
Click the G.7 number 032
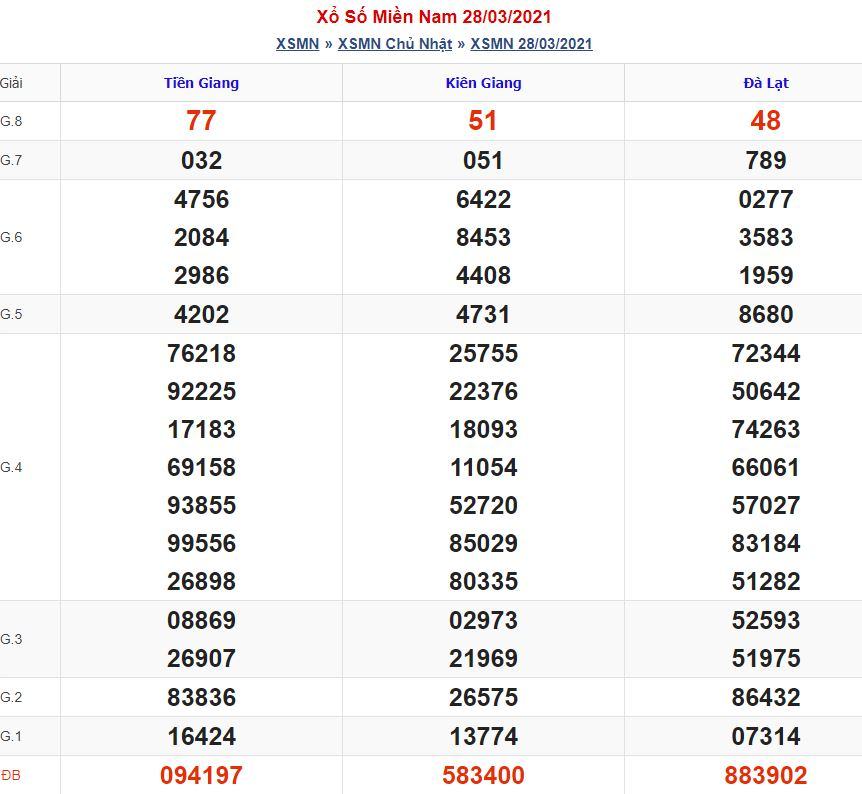[201, 161]
